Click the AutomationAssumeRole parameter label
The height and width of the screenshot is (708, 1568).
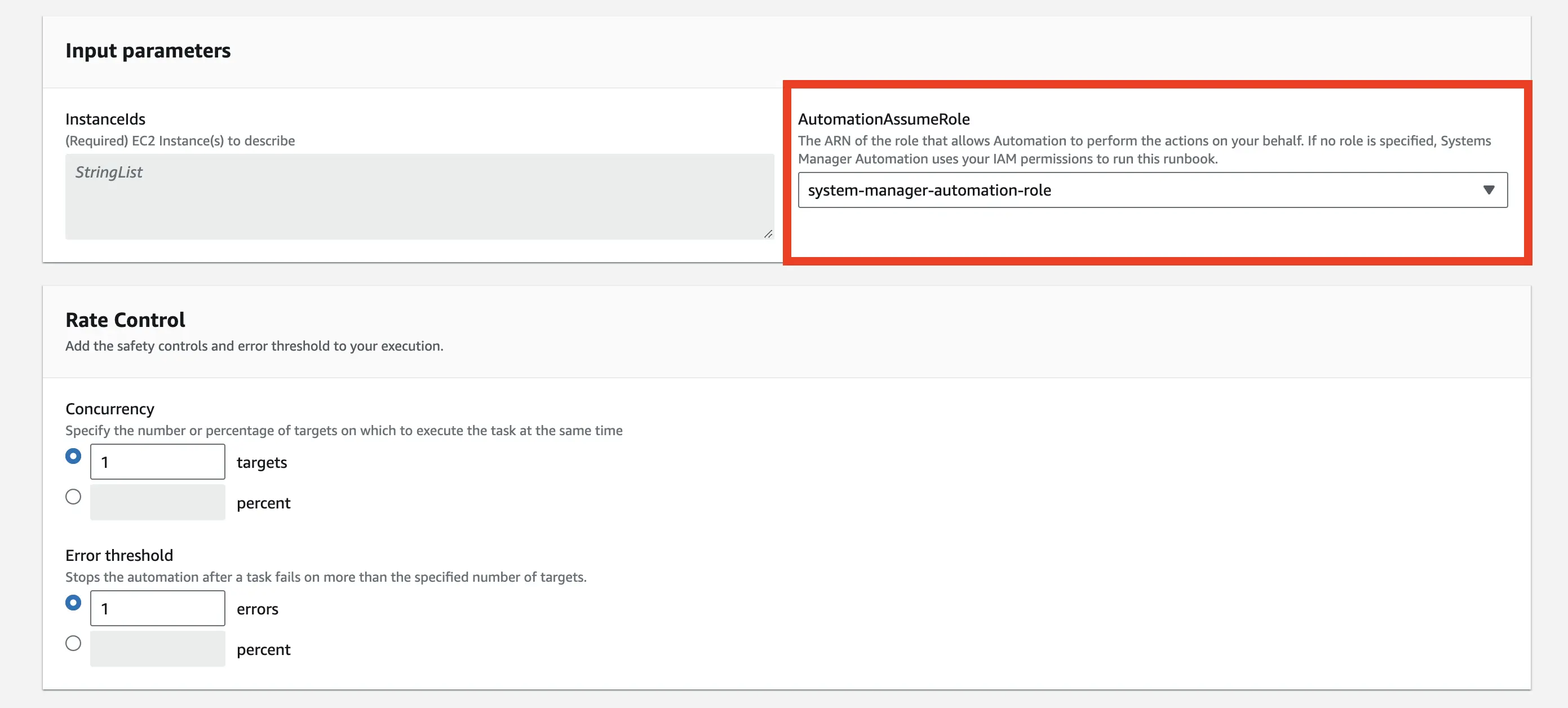coord(884,120)
